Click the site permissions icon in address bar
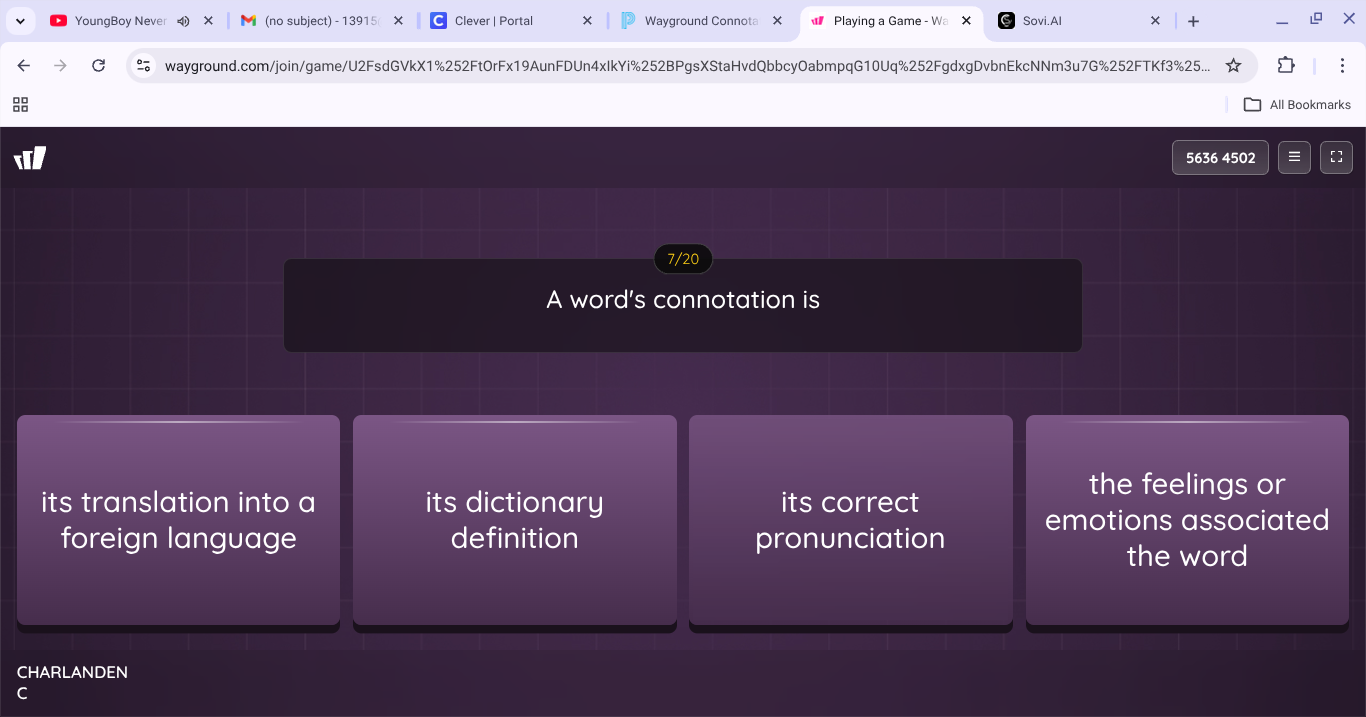Viewport: 1366px width, 717px height. click(x=143, y=65)
